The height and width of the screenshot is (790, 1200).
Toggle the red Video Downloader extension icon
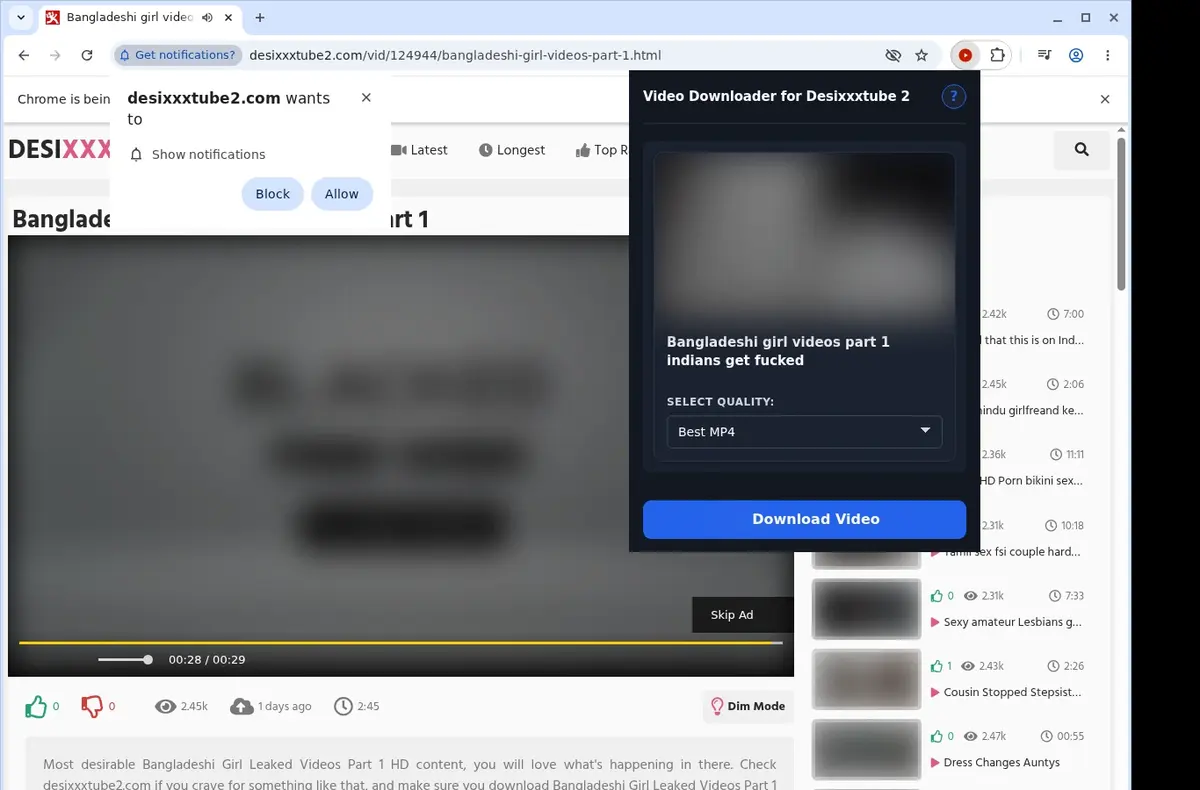click(965, 56)
